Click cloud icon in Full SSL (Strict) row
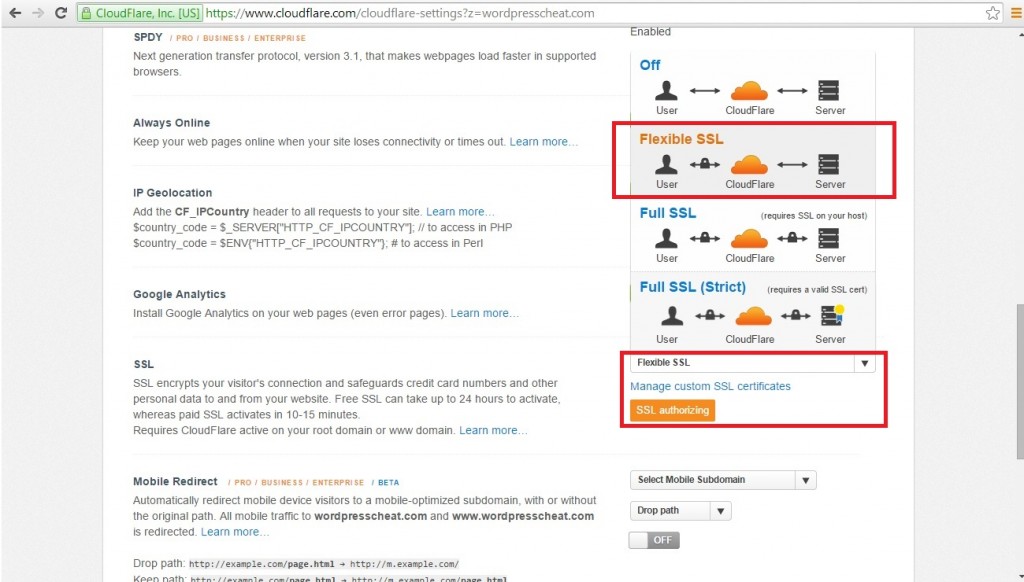Screen dimensions: 1024x582 tap(753, 315)
